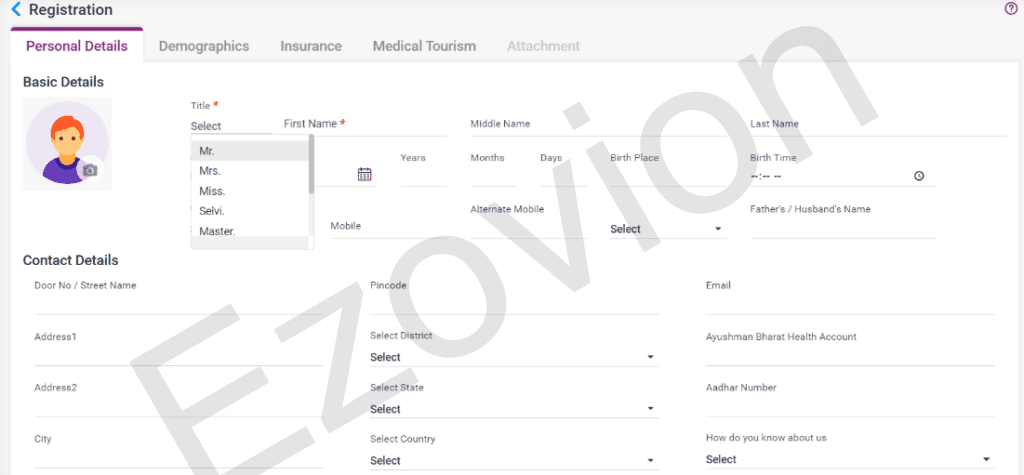
Task: Expand the Select District dropdown
Action: [x=513, y=357]
